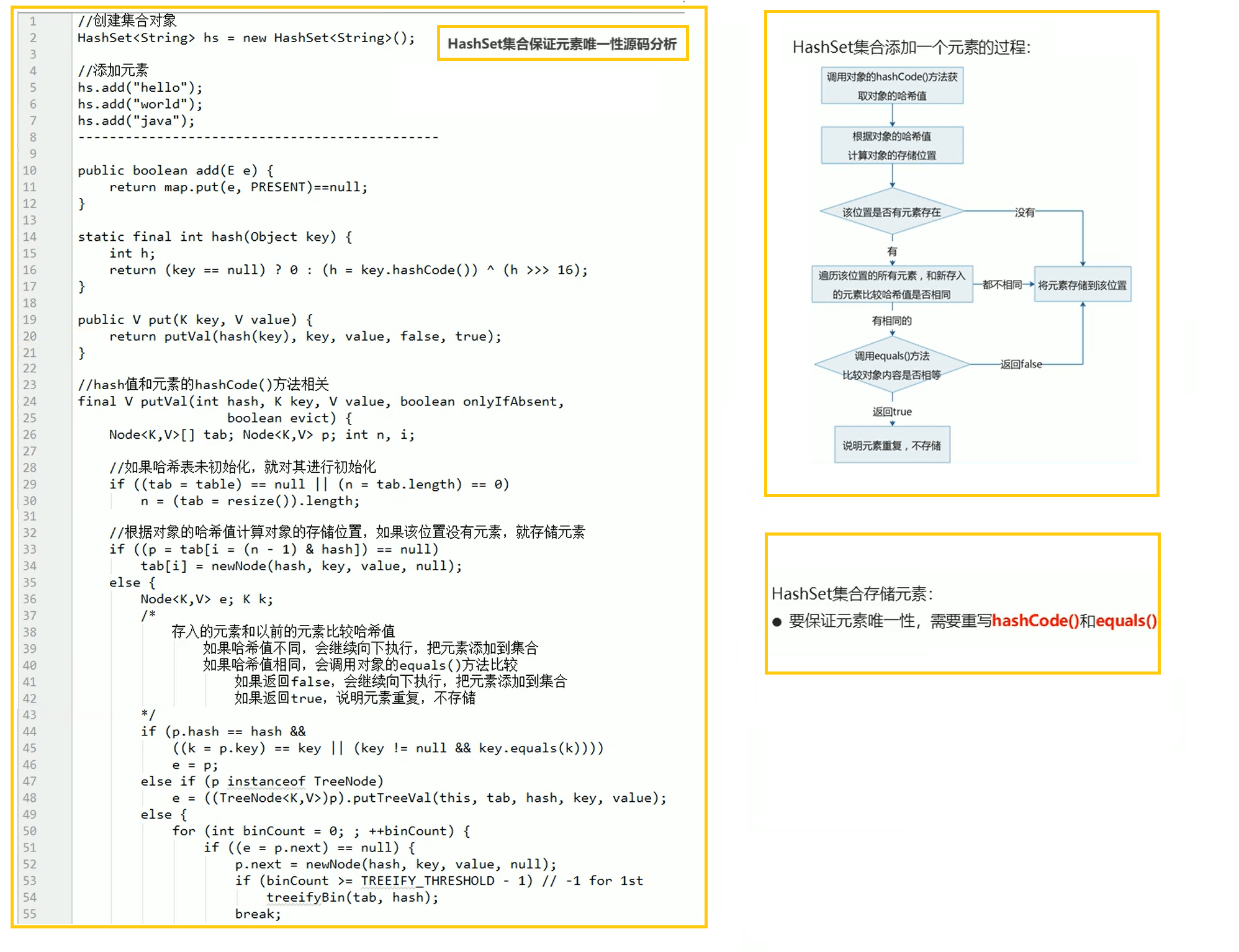
Task: Click the line containing 'key.equals(k))))'
Action: click(388, 749)
